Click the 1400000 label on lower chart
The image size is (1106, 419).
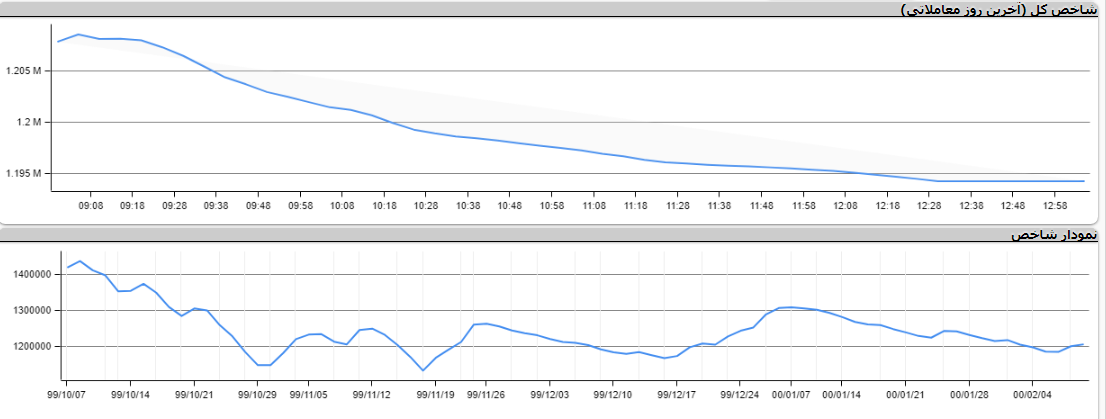click(31, 274)
